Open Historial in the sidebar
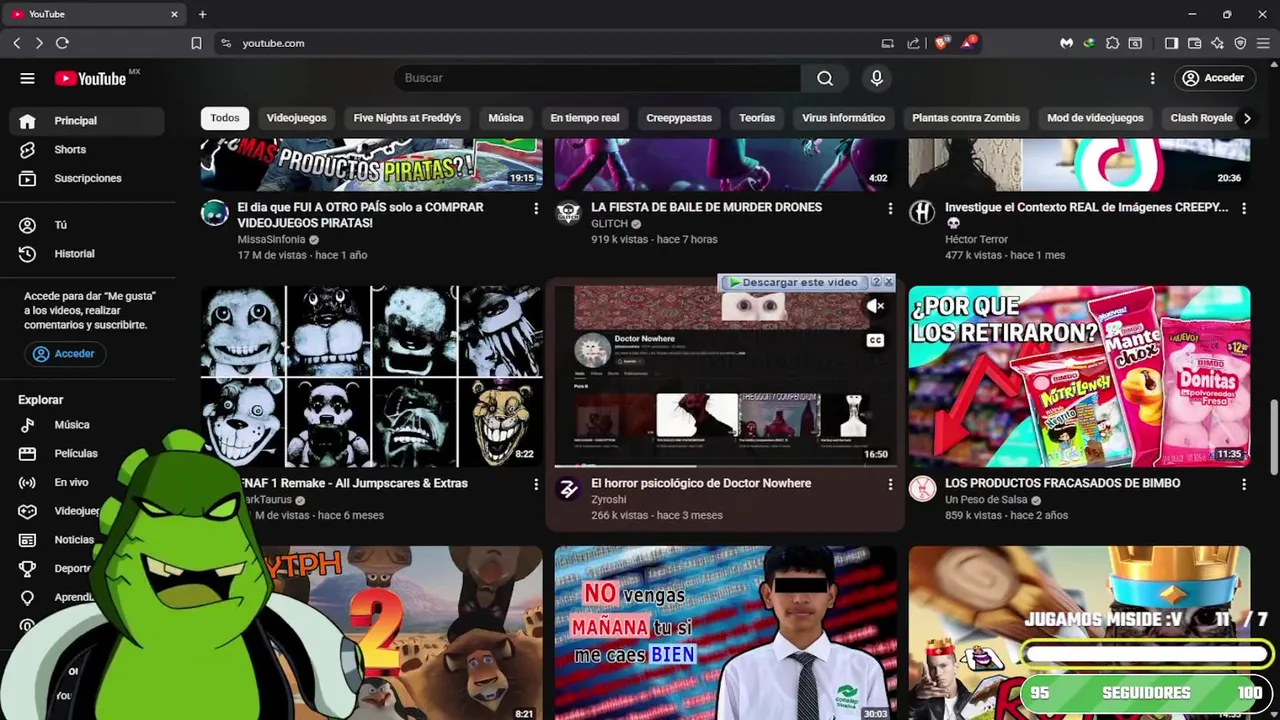The width and height of the screenshot is (1280, 720). point(87,254)
